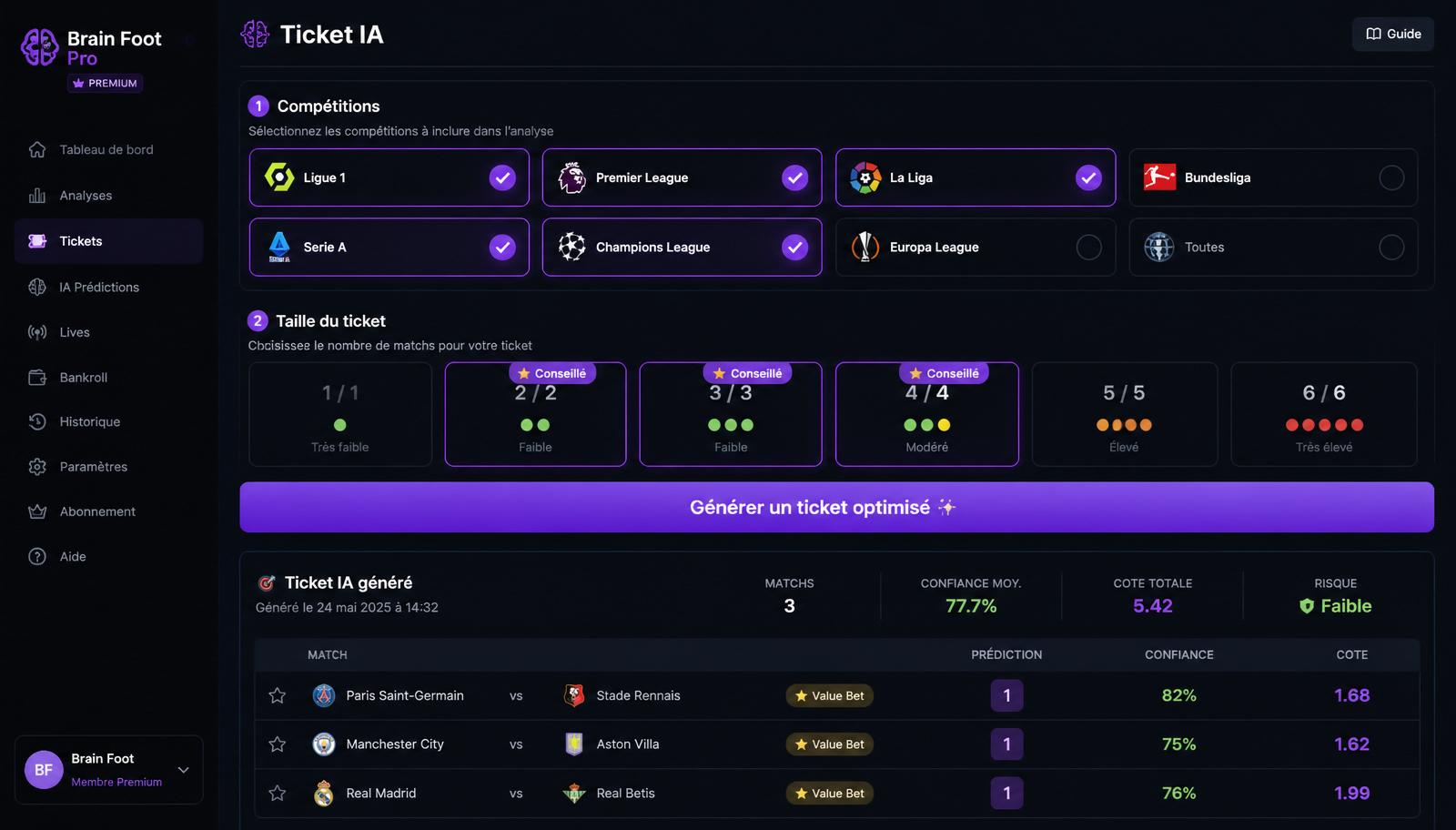Star the Real Madrid match row

pos(278,794)
